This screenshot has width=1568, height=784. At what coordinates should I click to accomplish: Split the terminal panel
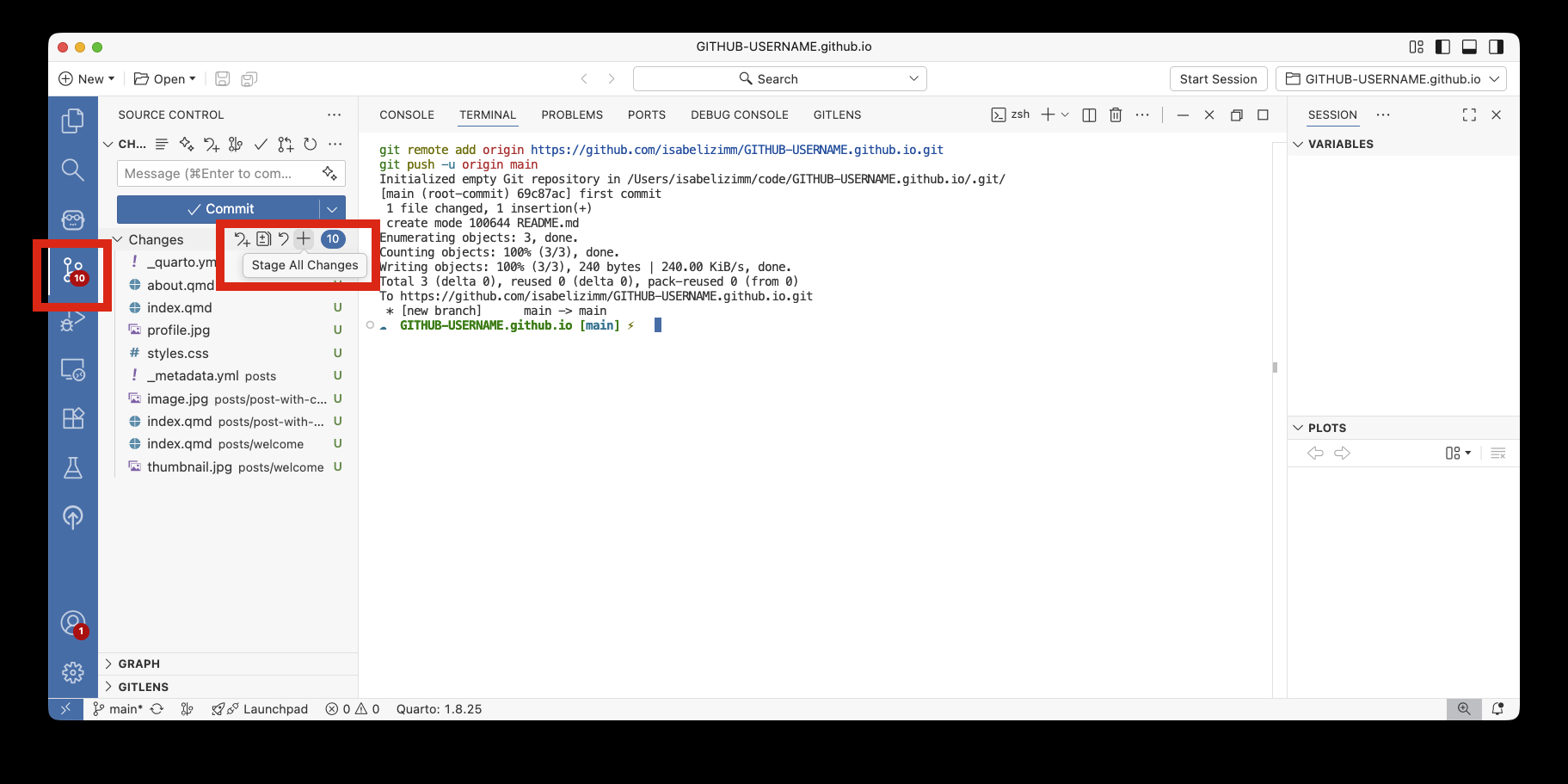[x=1089, y=115]
